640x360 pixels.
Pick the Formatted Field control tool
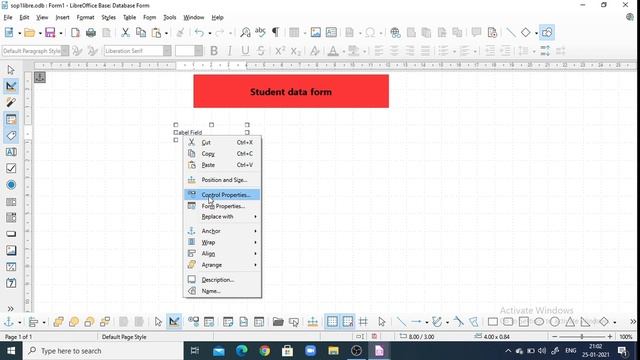[11, 267]
